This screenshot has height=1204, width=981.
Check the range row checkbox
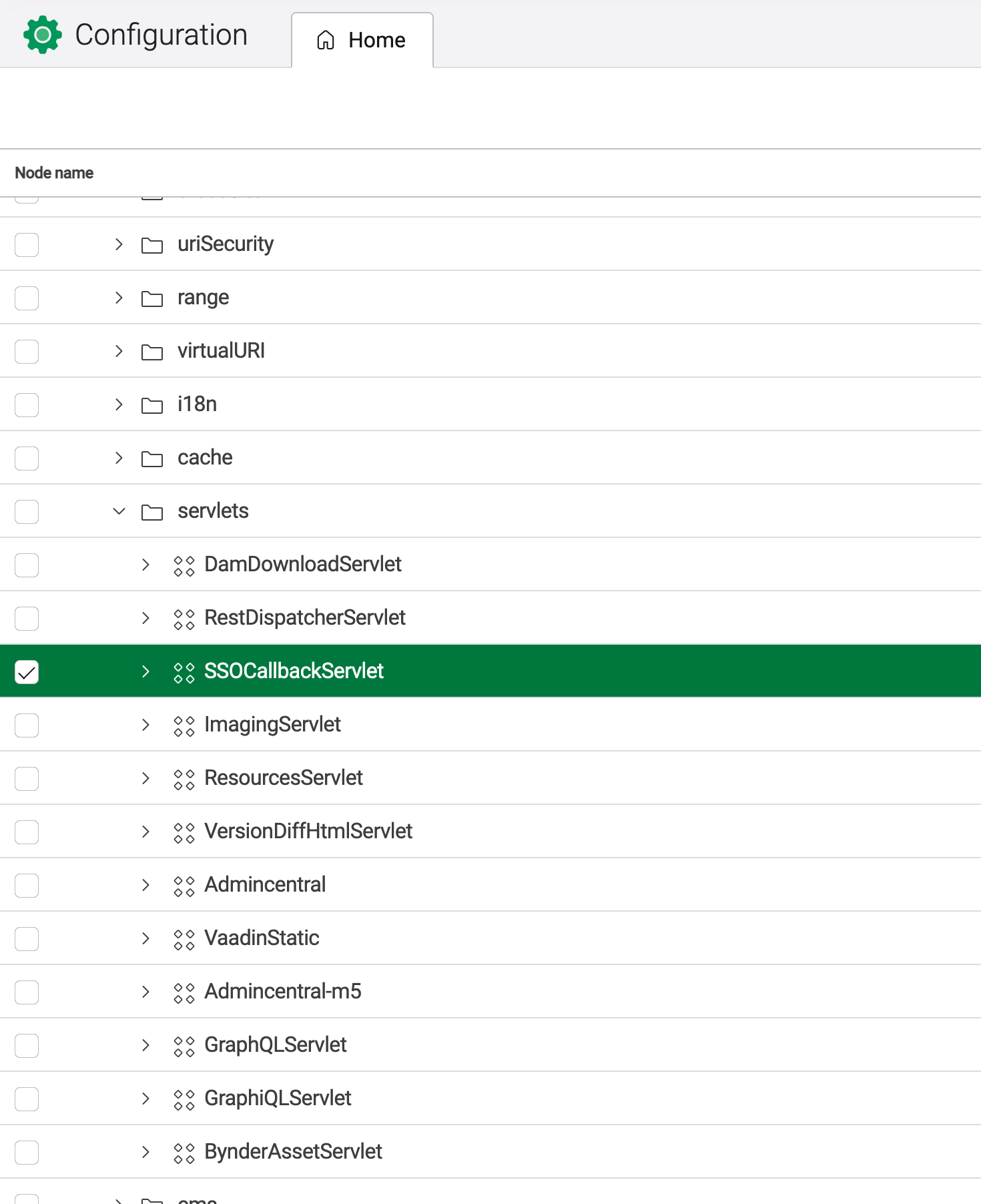coord(27,298)
